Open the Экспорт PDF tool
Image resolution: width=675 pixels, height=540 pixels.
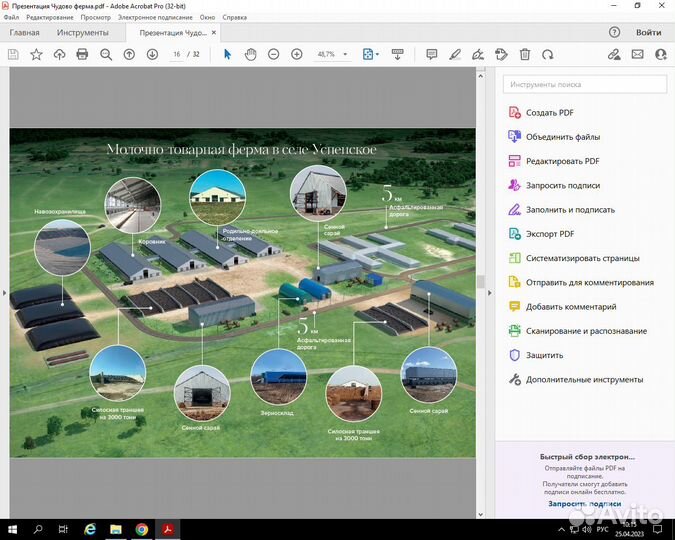(550, 234)
